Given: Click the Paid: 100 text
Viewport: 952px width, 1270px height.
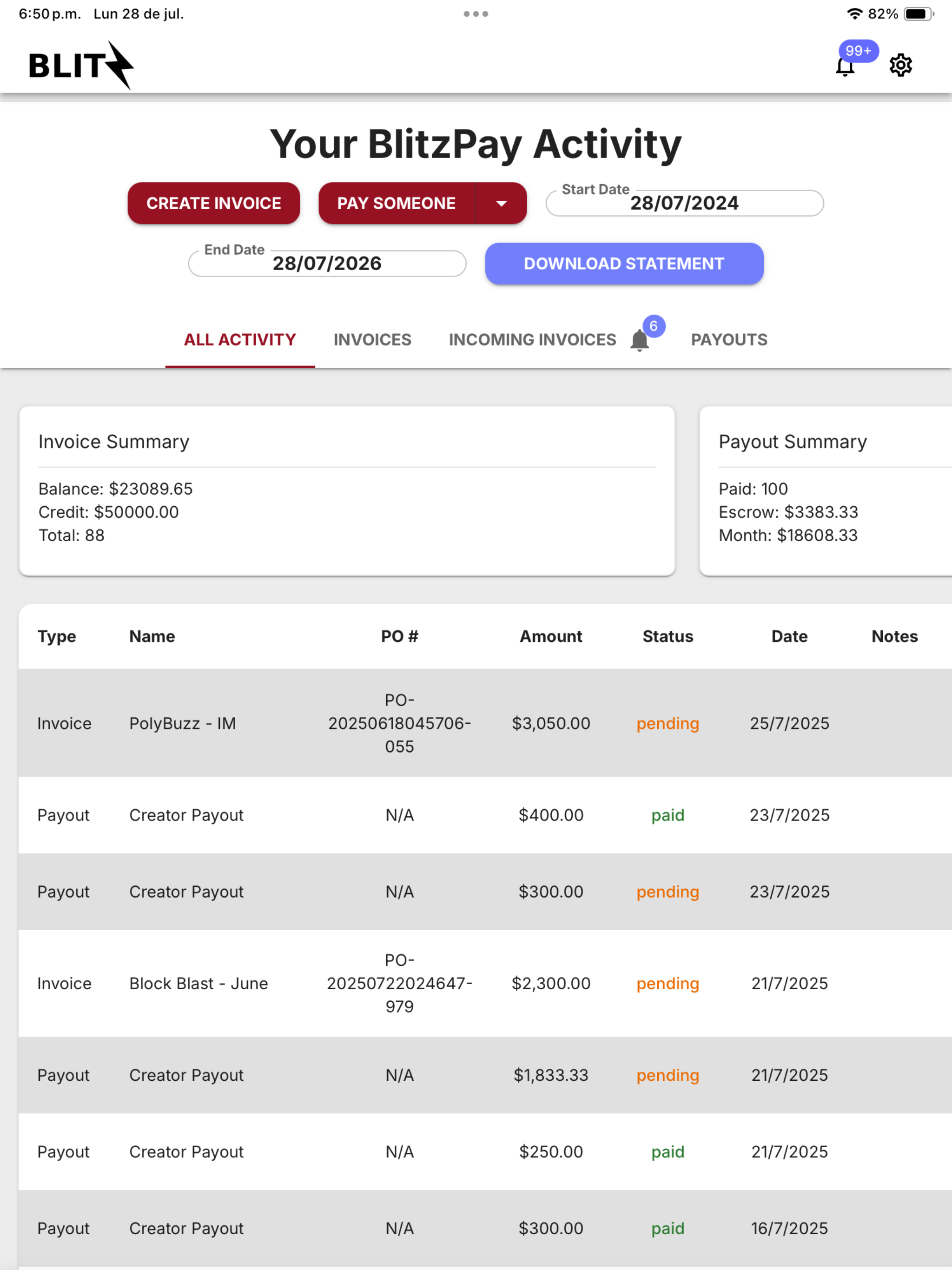Looking at the screenshot, I should click(754, 489).
